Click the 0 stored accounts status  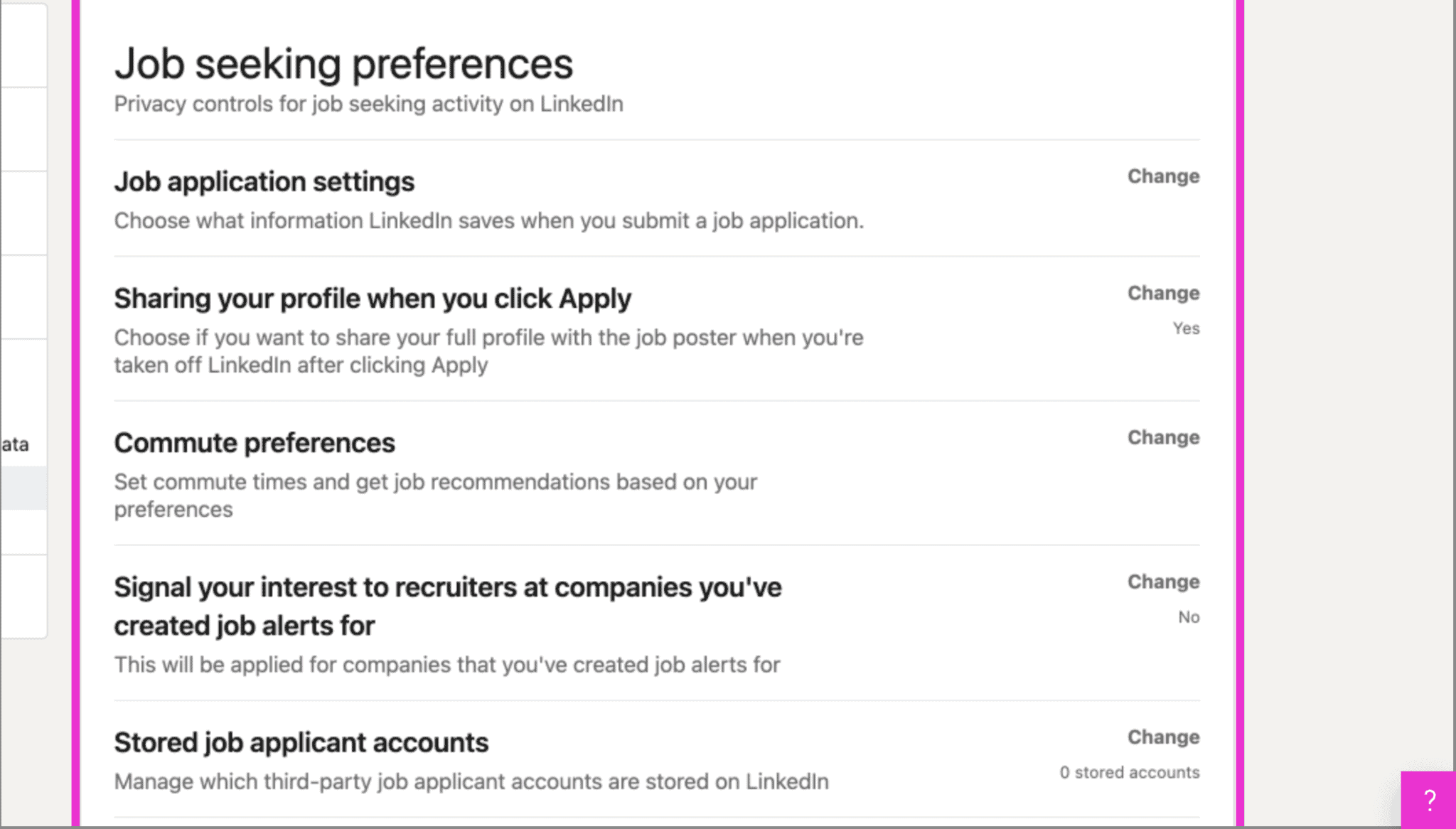tap(1129, 772)
